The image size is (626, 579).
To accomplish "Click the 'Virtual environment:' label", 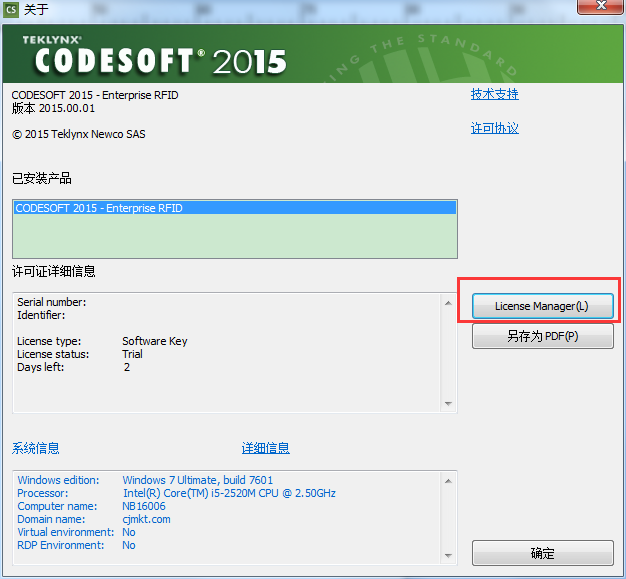I will 65,532.
